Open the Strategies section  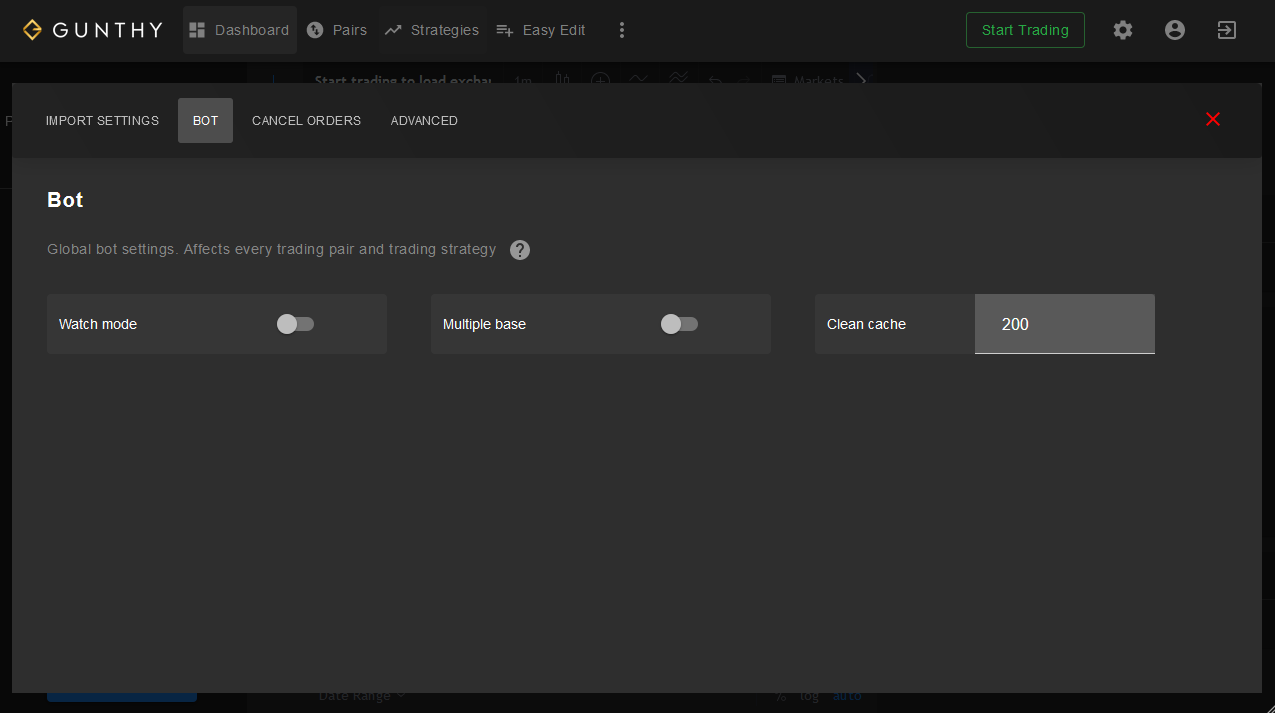[432, 30]
